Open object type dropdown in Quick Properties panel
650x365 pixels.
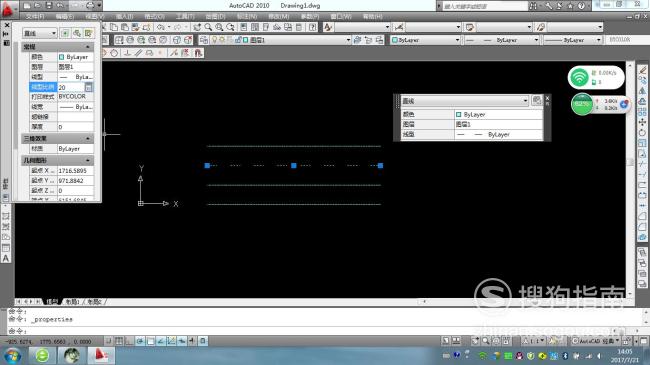click(465, 100)
